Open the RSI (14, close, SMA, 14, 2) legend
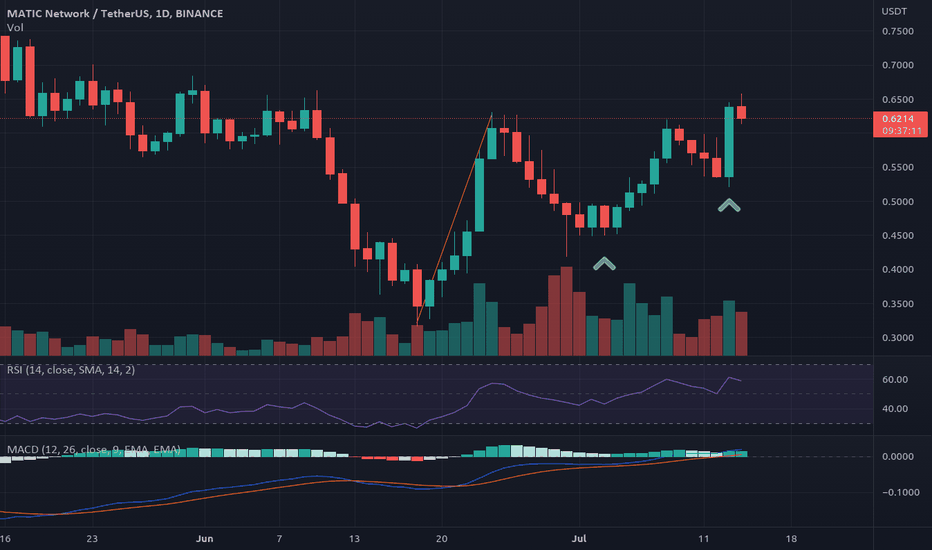Viewport: 932px width, 550px height. click(x=71, y=370)
